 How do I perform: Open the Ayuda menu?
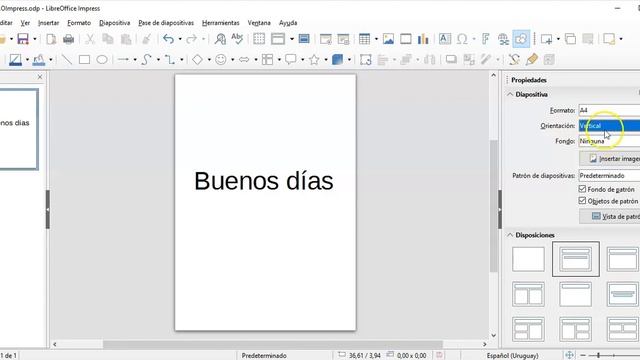[288, 23]
